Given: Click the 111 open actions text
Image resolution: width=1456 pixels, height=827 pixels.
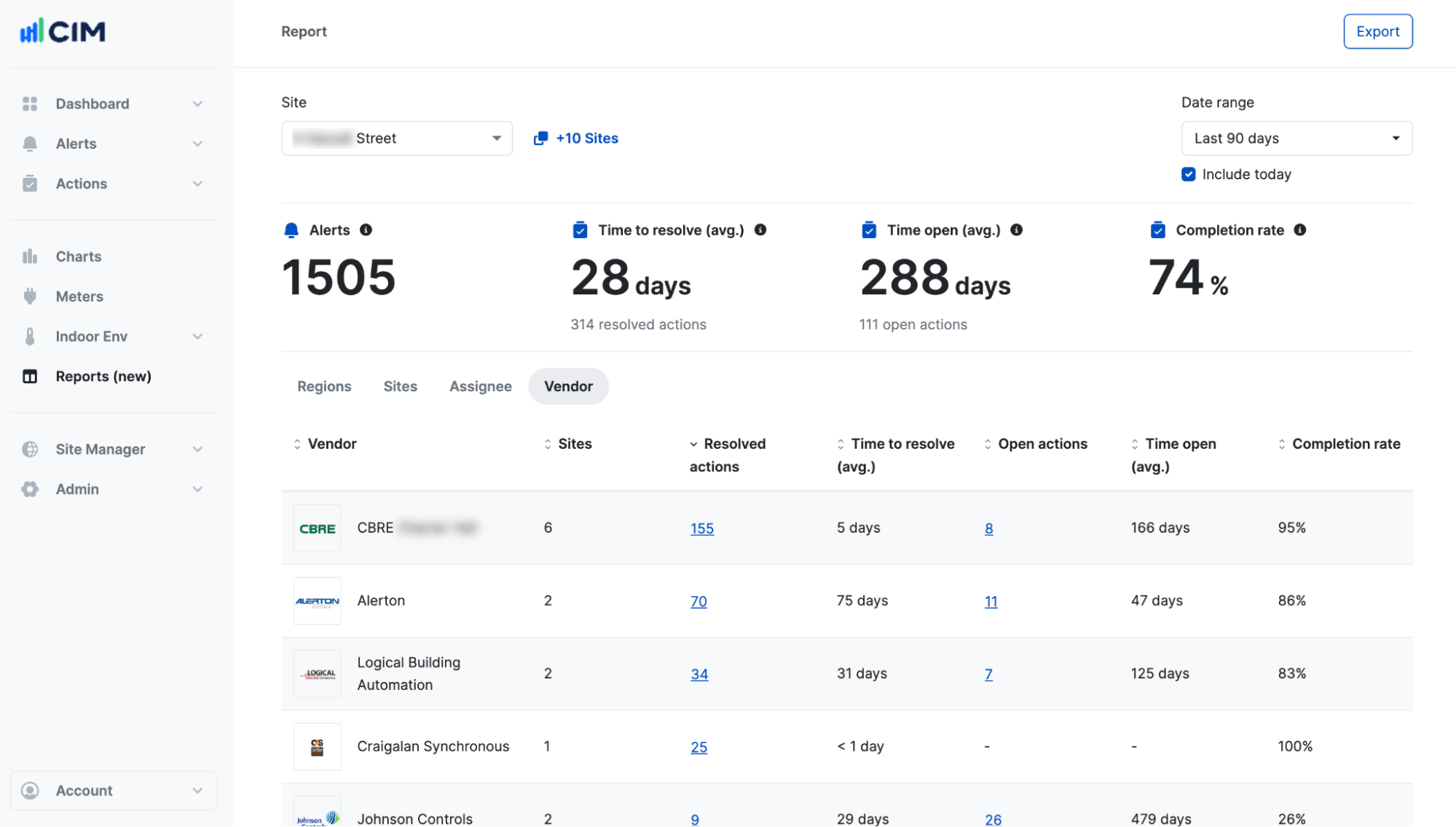Looking at the screenshot, I should coord(913,324).
